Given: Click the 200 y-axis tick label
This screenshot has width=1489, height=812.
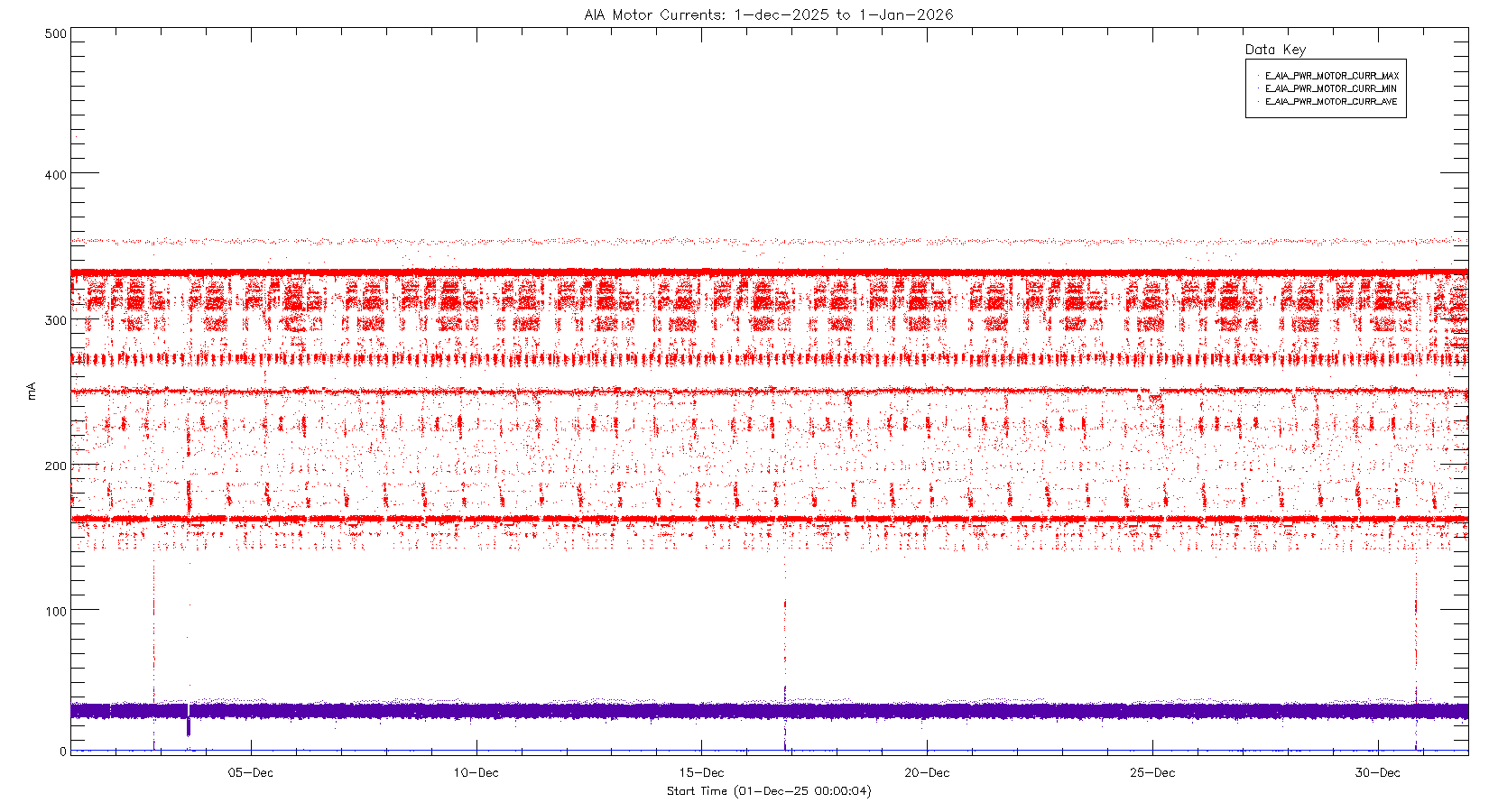Looking at the screenshot, I should [x=55, y=466].
